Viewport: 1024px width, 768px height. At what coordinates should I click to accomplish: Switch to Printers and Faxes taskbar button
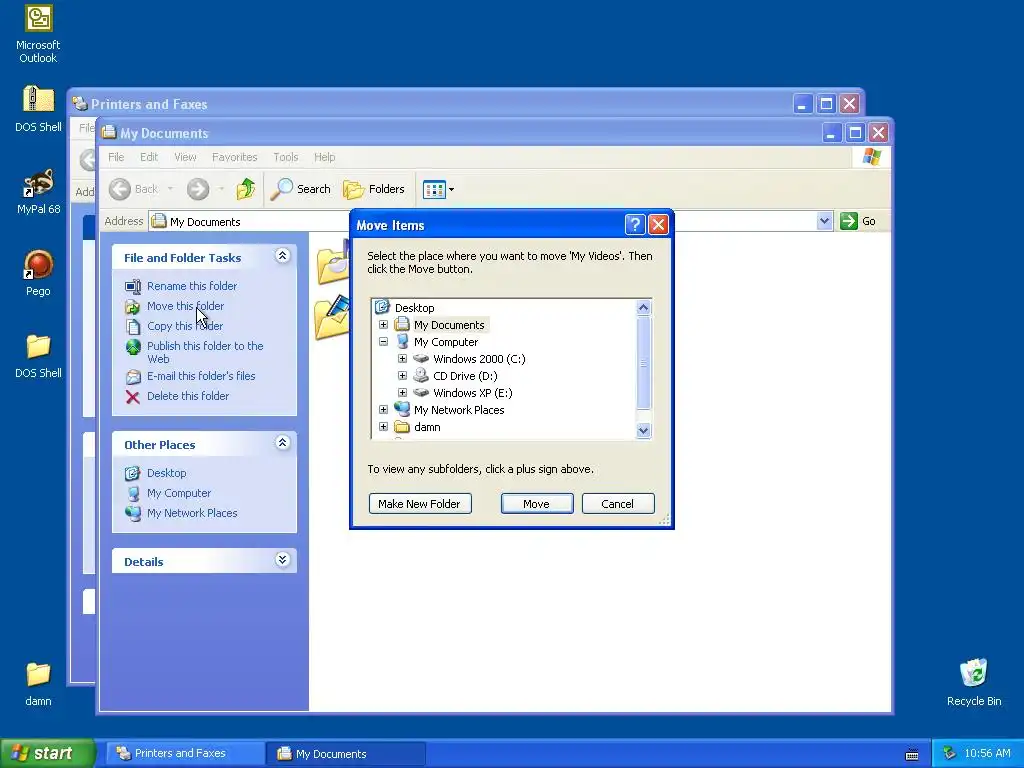pyautogui.click(x=184, y=753)
